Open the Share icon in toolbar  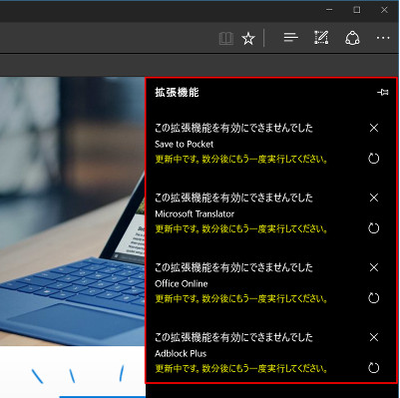coord(352,38)
